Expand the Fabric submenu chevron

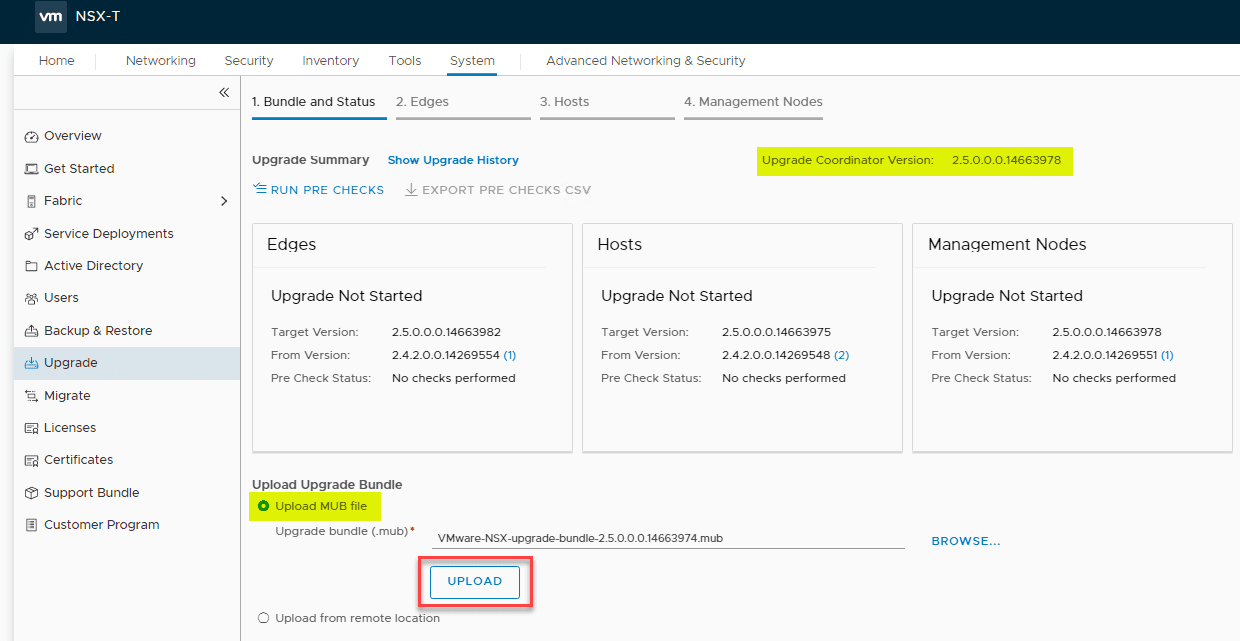click(225, 200)
